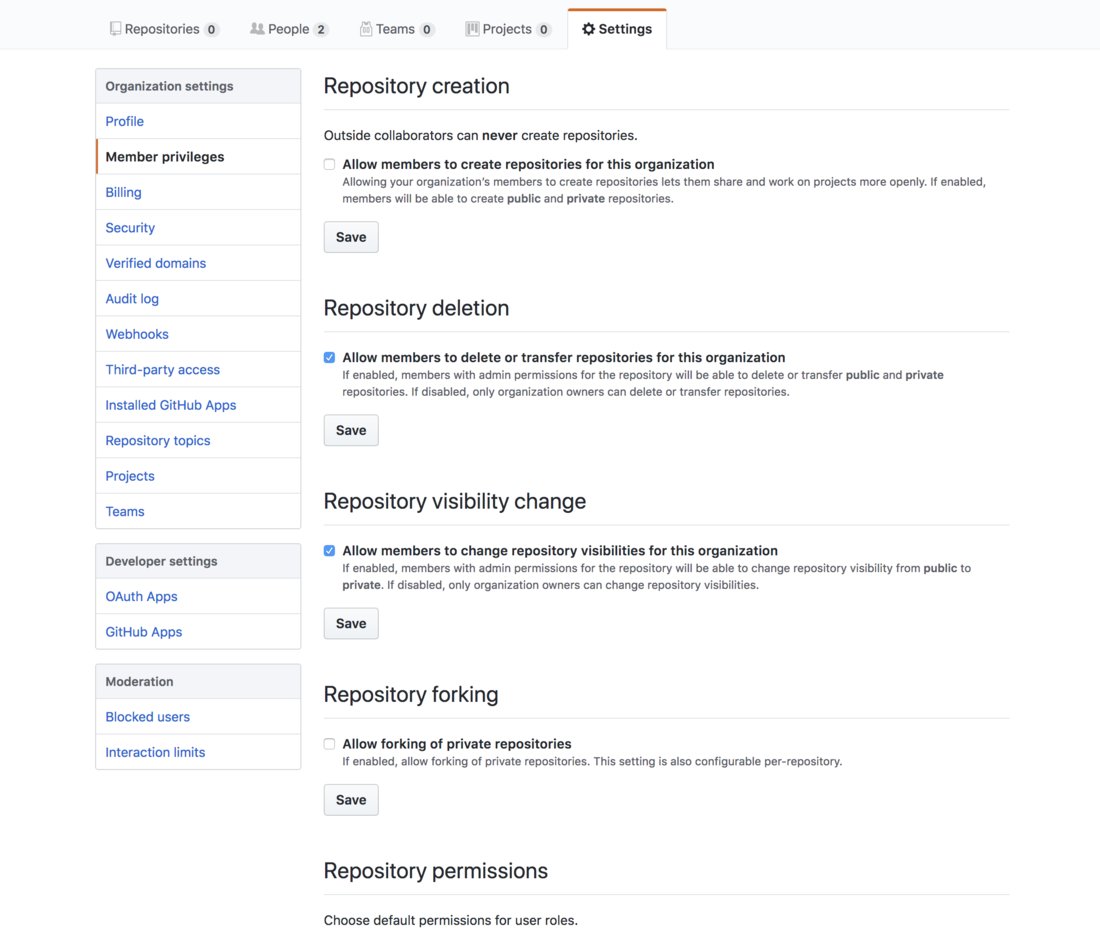1100x938 pixels.
Task: Enable members to create repositories checkbox
Action: (329, 164)
